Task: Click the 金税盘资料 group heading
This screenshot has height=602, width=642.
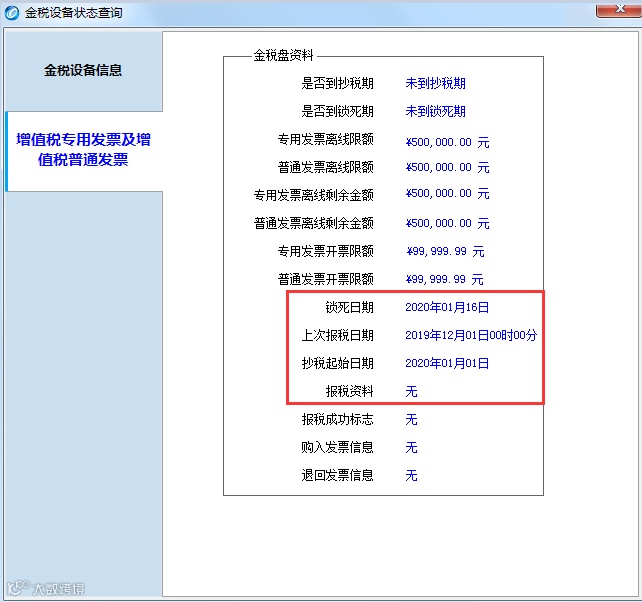Action: (x=283, y=55)
